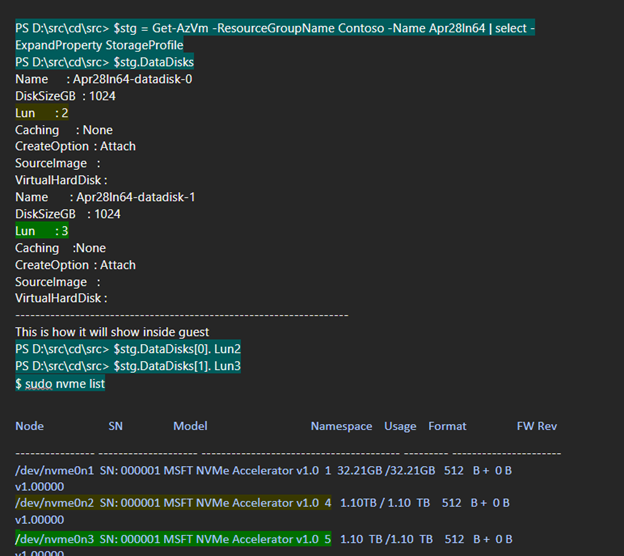Click 'Caching :None' under datadisk-1

coord(60,248)
